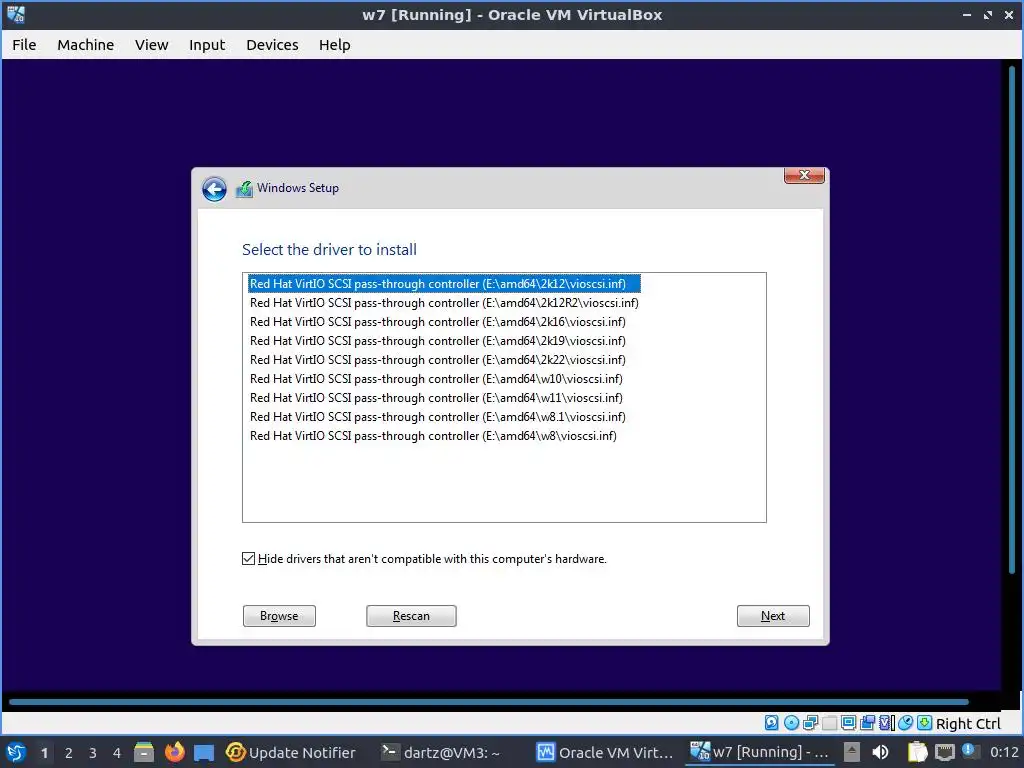Click the CPU virtualization status icon
The image size is (1024, 768).
[886, 723]
